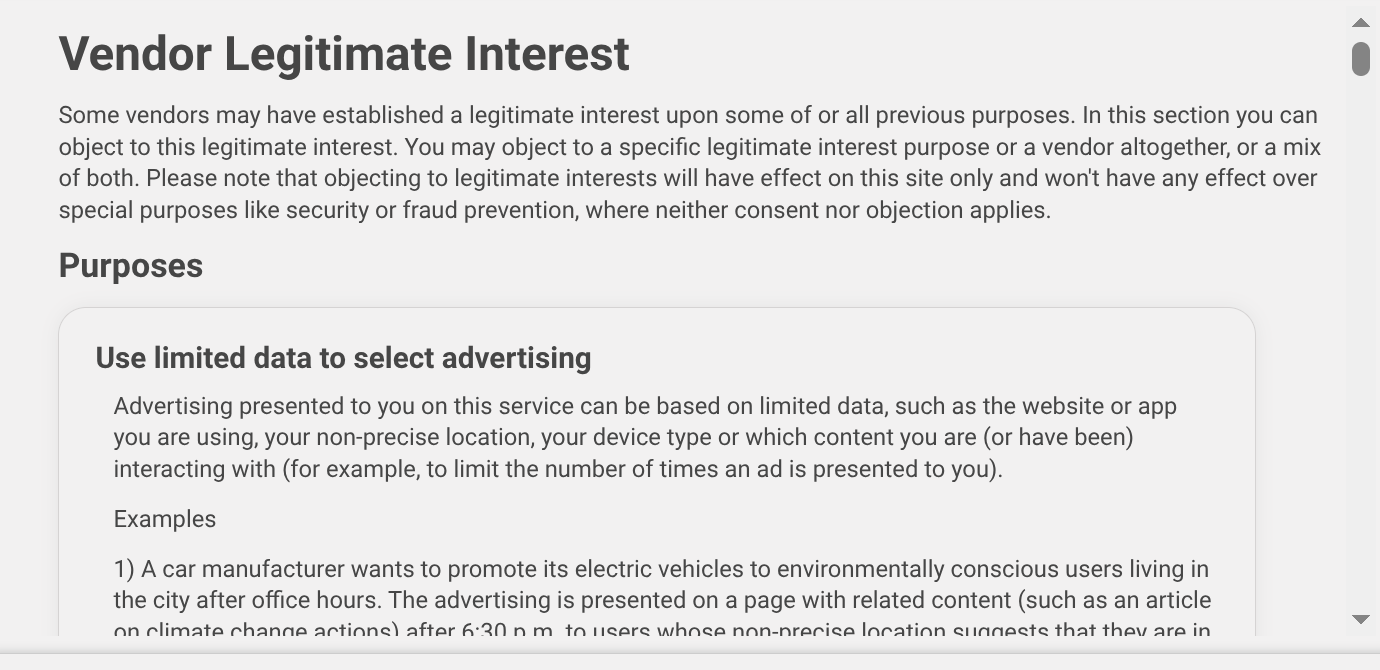Click the Vendor Legitimate Interest heading
This screenshot has height=670, width=1380.
pyautogui.click(x=344, y=54)
